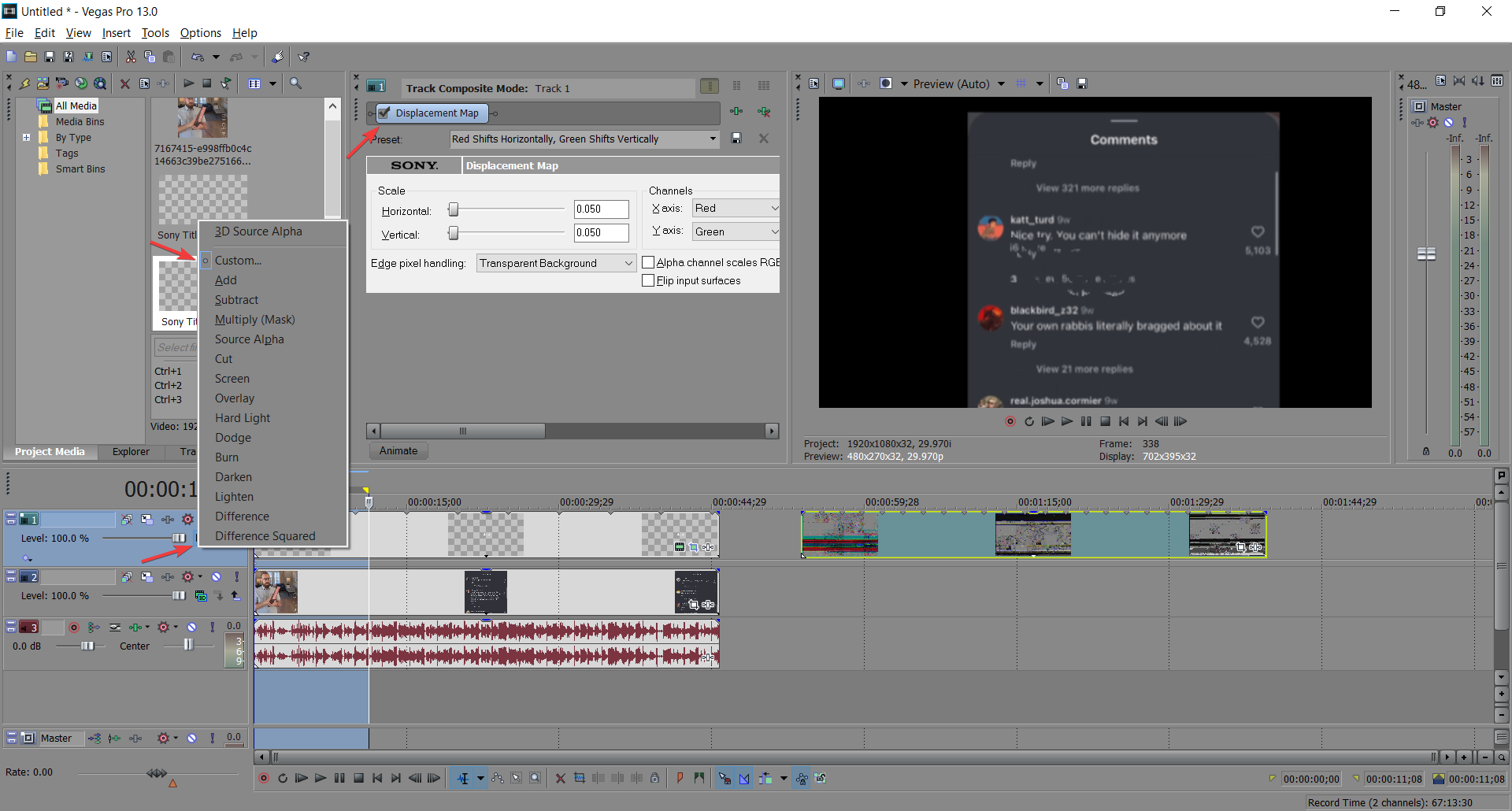Click the New project icon
This screenshot has width=1512, height=811.
[11, 57]
